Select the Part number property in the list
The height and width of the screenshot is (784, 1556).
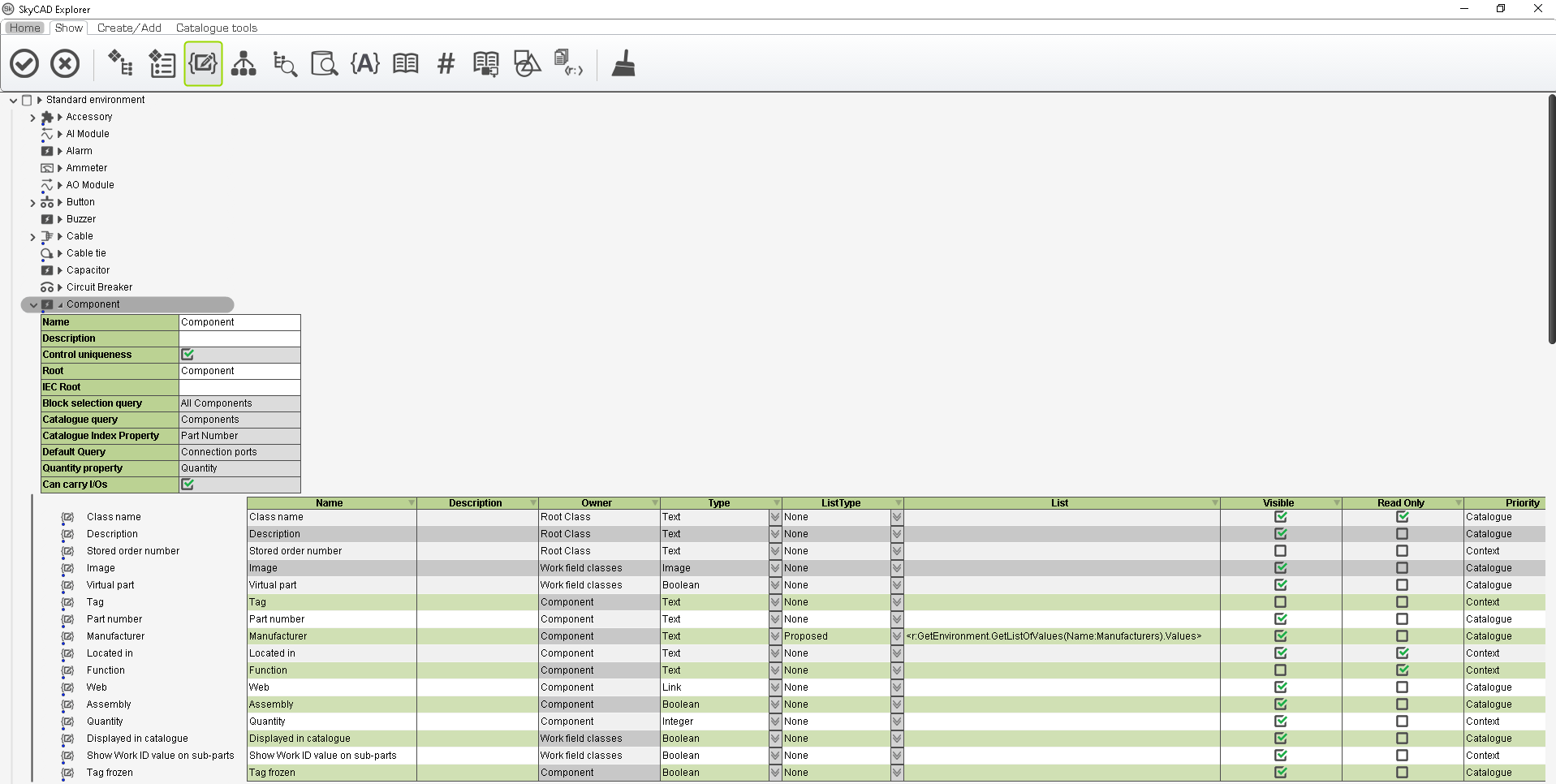(x=114, y=618)
